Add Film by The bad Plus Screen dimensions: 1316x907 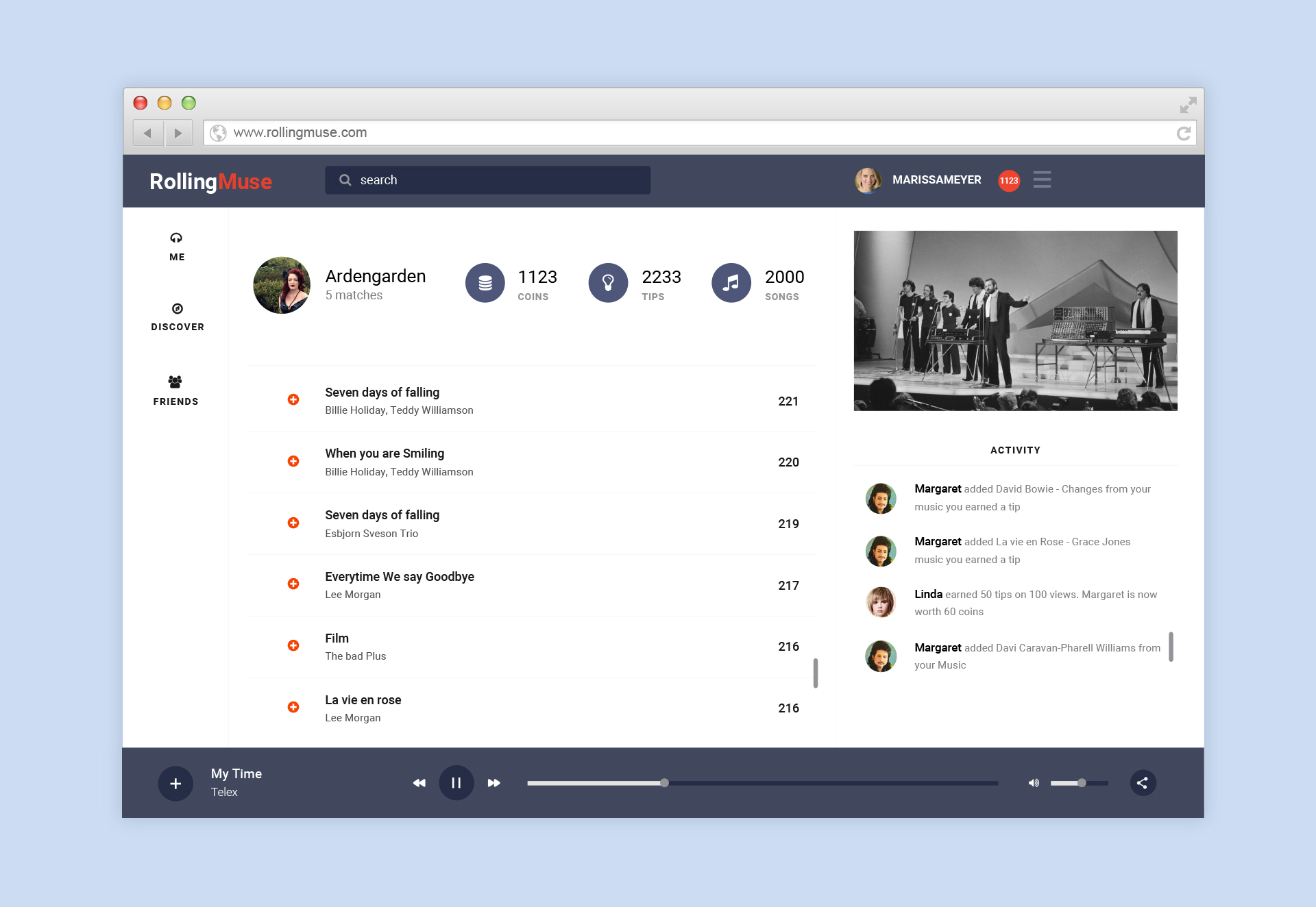[x=293, y=645]
